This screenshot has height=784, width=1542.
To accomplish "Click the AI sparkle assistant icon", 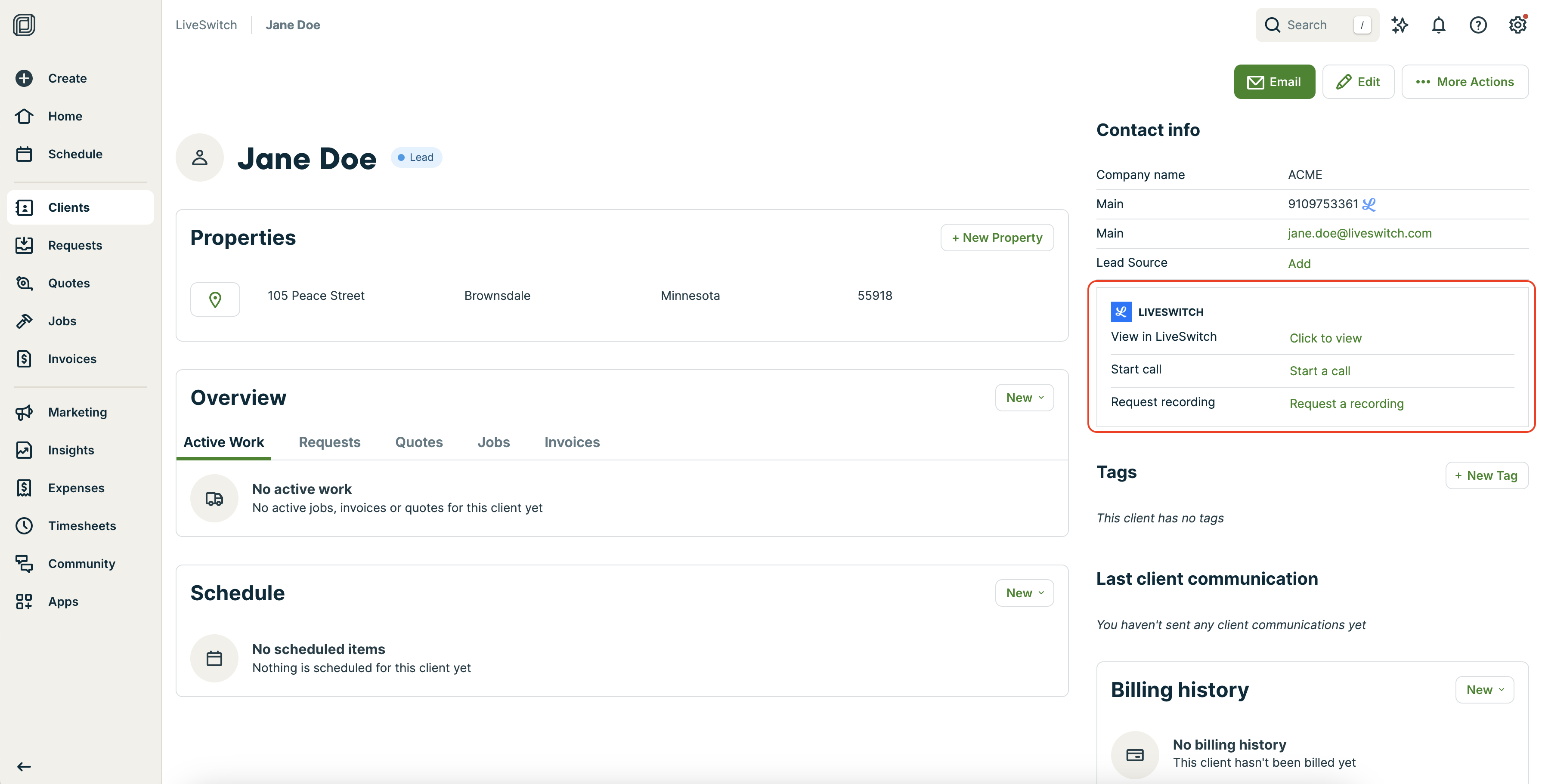I will click(1400, 25).
